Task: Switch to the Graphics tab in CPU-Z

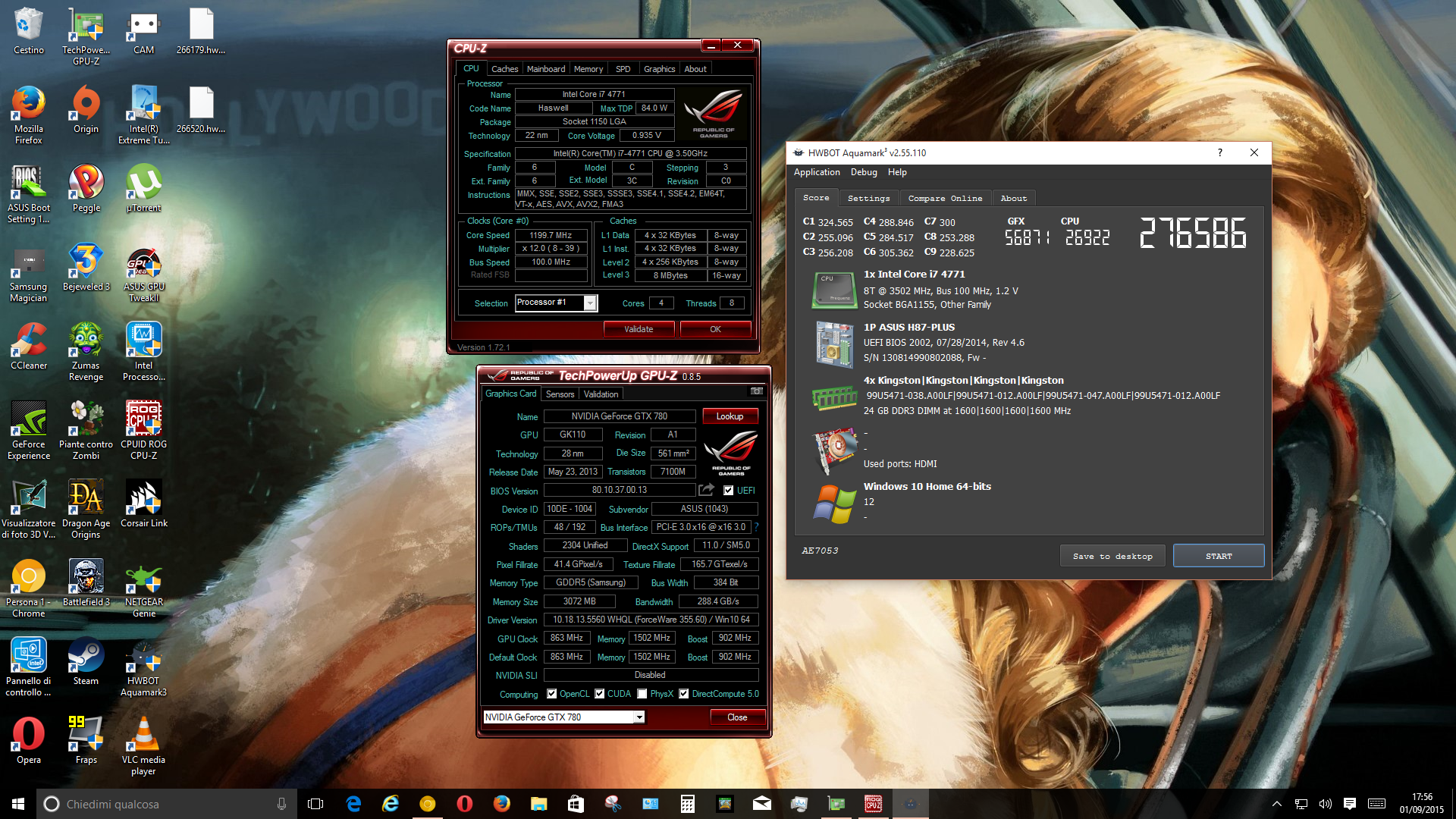Action: (x=659, y=69)
